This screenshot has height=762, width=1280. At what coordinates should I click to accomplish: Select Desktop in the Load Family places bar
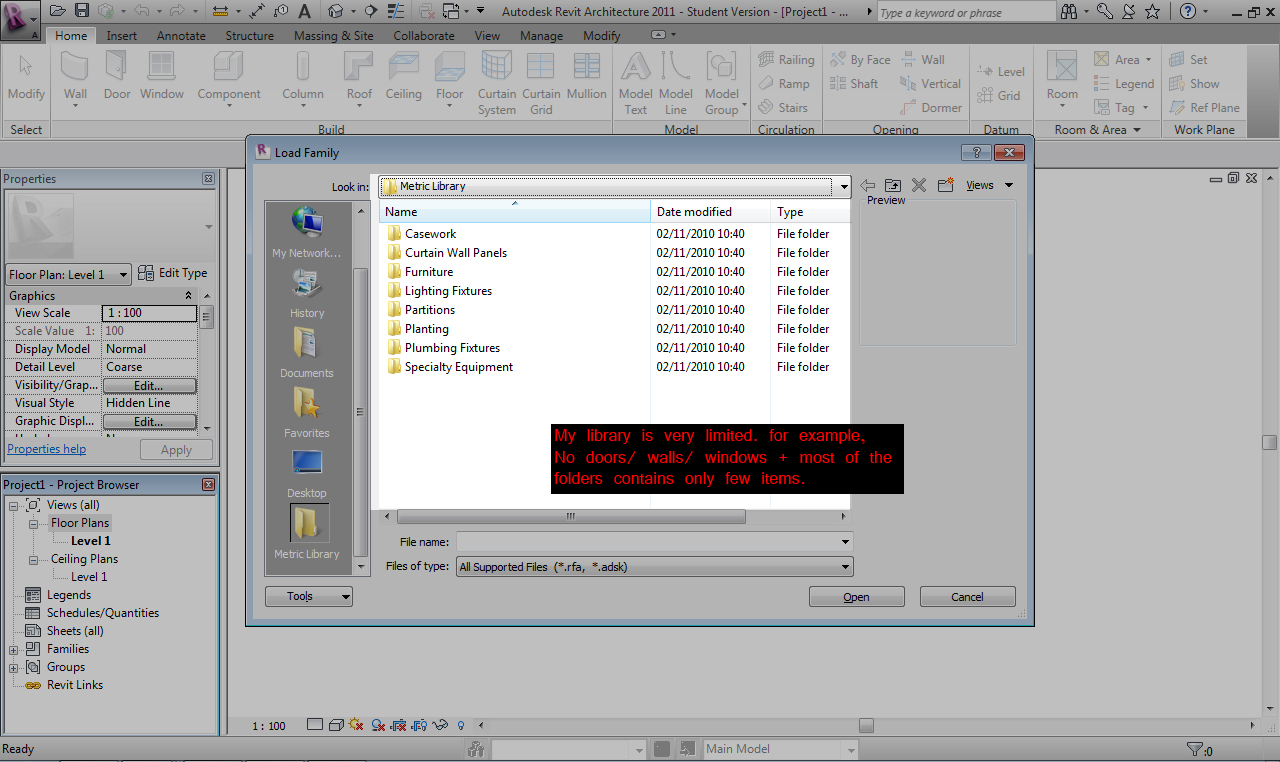coord(307,472)
